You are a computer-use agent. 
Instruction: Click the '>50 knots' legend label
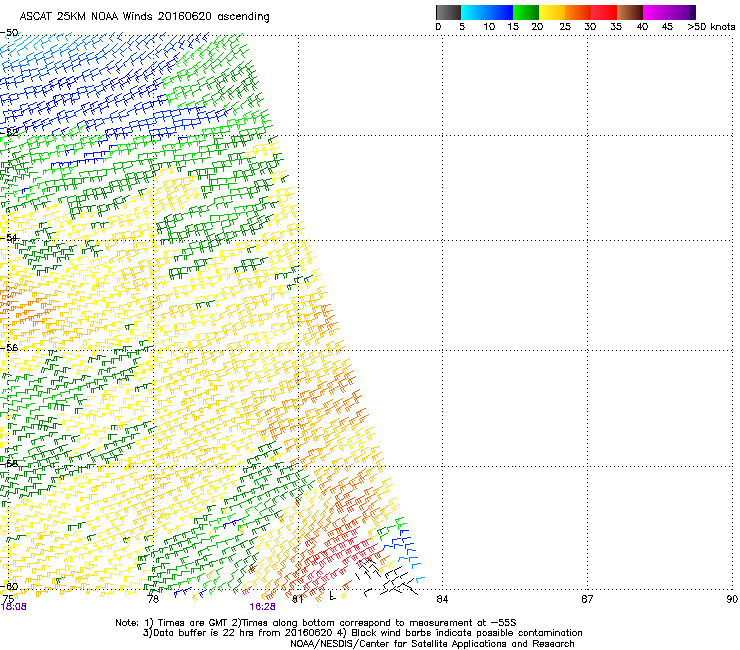[711, 27]
